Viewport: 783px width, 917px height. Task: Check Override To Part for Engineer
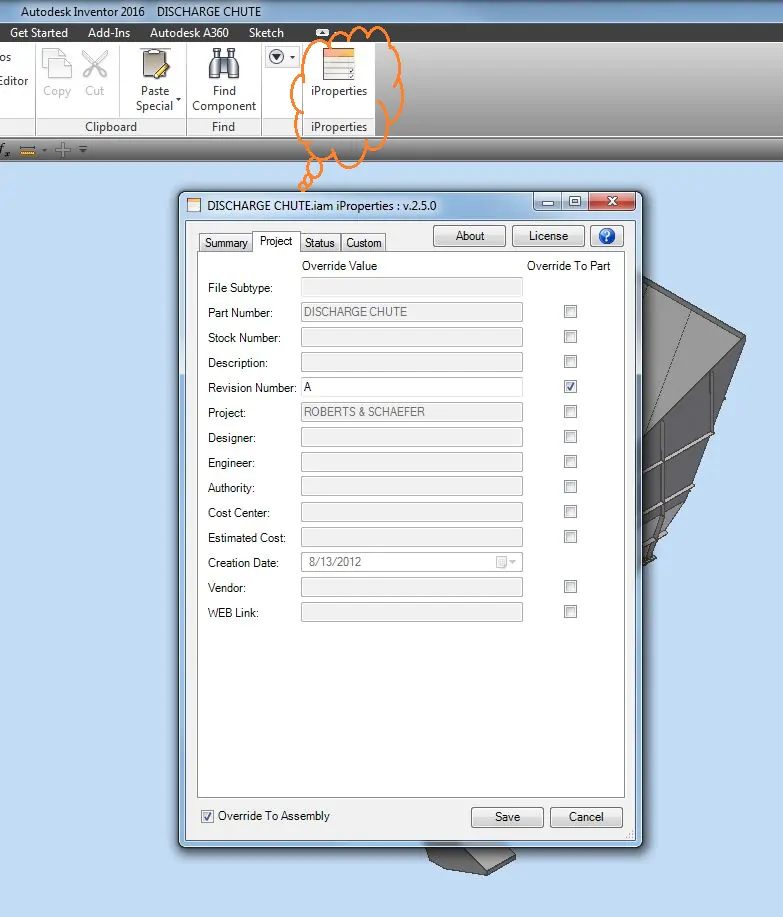(x=570, y=462)
